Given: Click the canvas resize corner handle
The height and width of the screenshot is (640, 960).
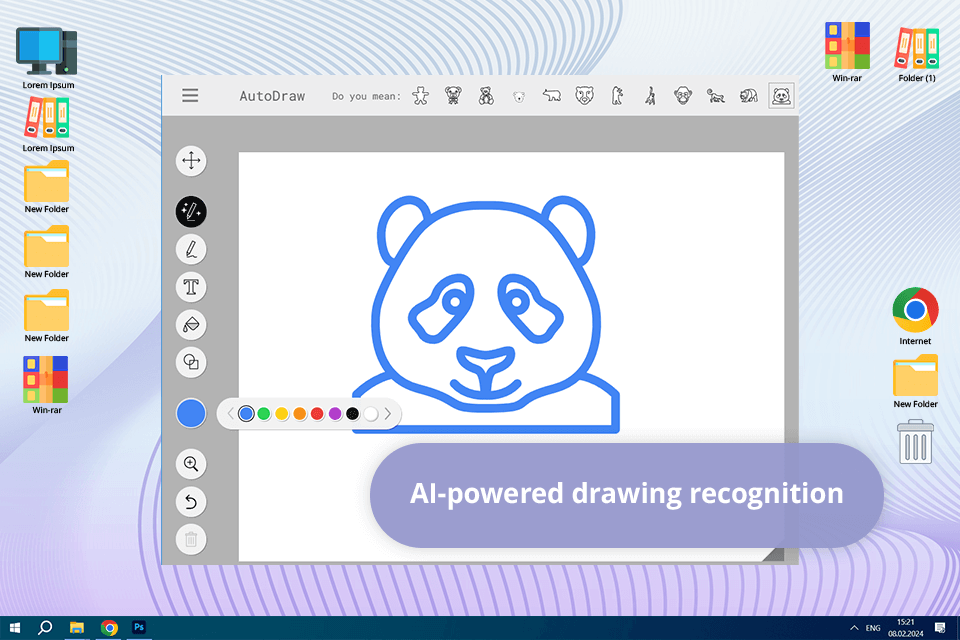Looking at the screenshot, I should point(775,554).
